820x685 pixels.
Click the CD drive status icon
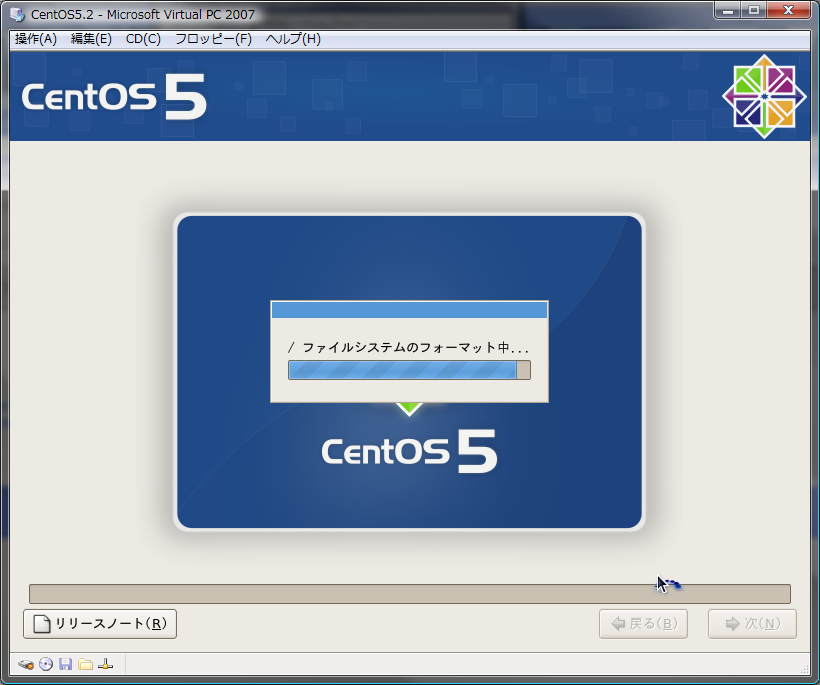tap(46, 665)
